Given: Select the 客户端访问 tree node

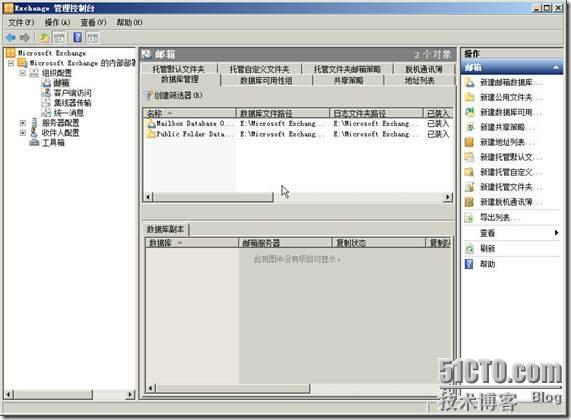Looking at the screenshot, I should coord(72,93).
